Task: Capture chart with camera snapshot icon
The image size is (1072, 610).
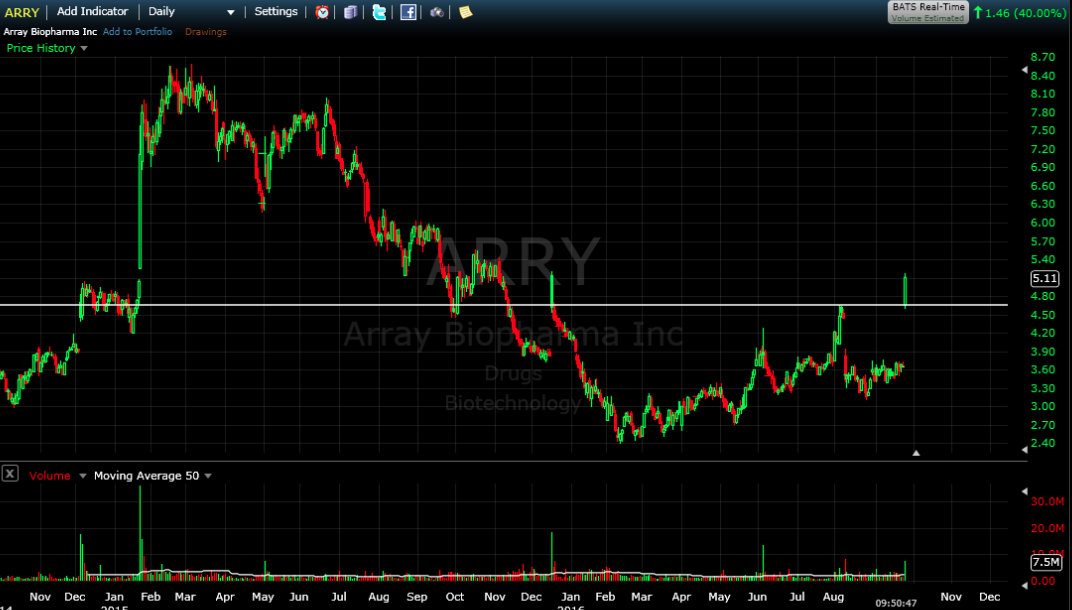Action: [x=437, y=12]
